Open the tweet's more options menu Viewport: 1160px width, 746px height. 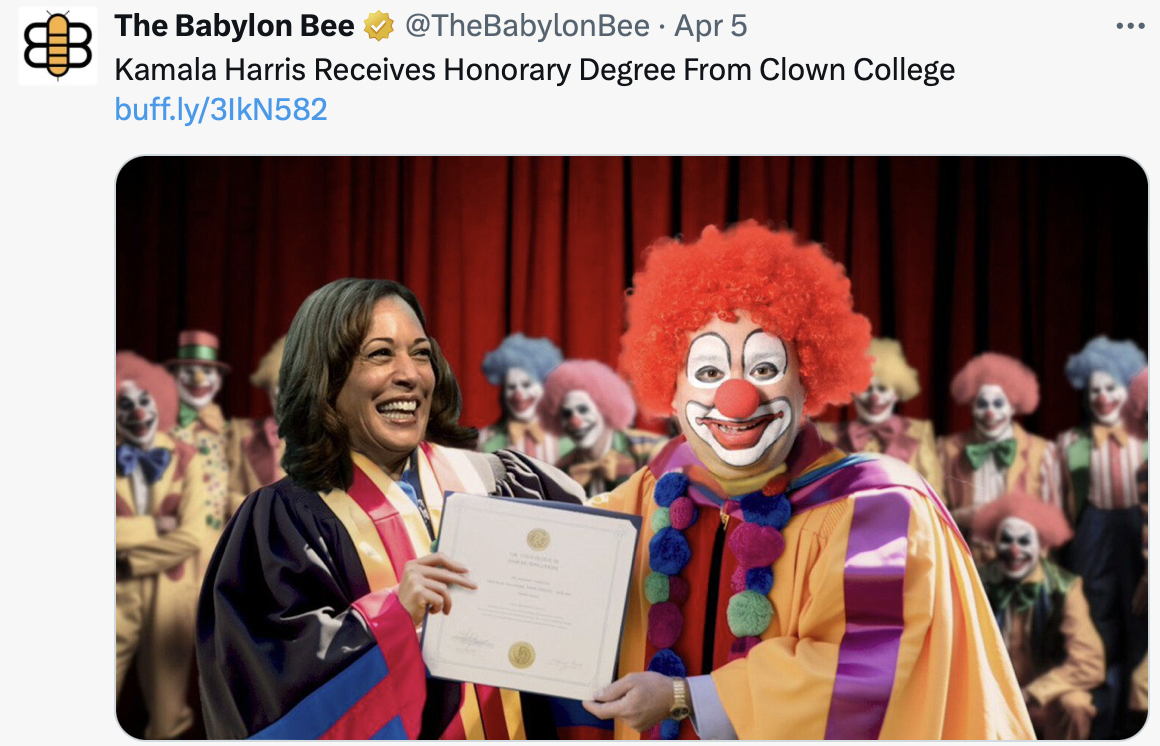coord(1129,27)
